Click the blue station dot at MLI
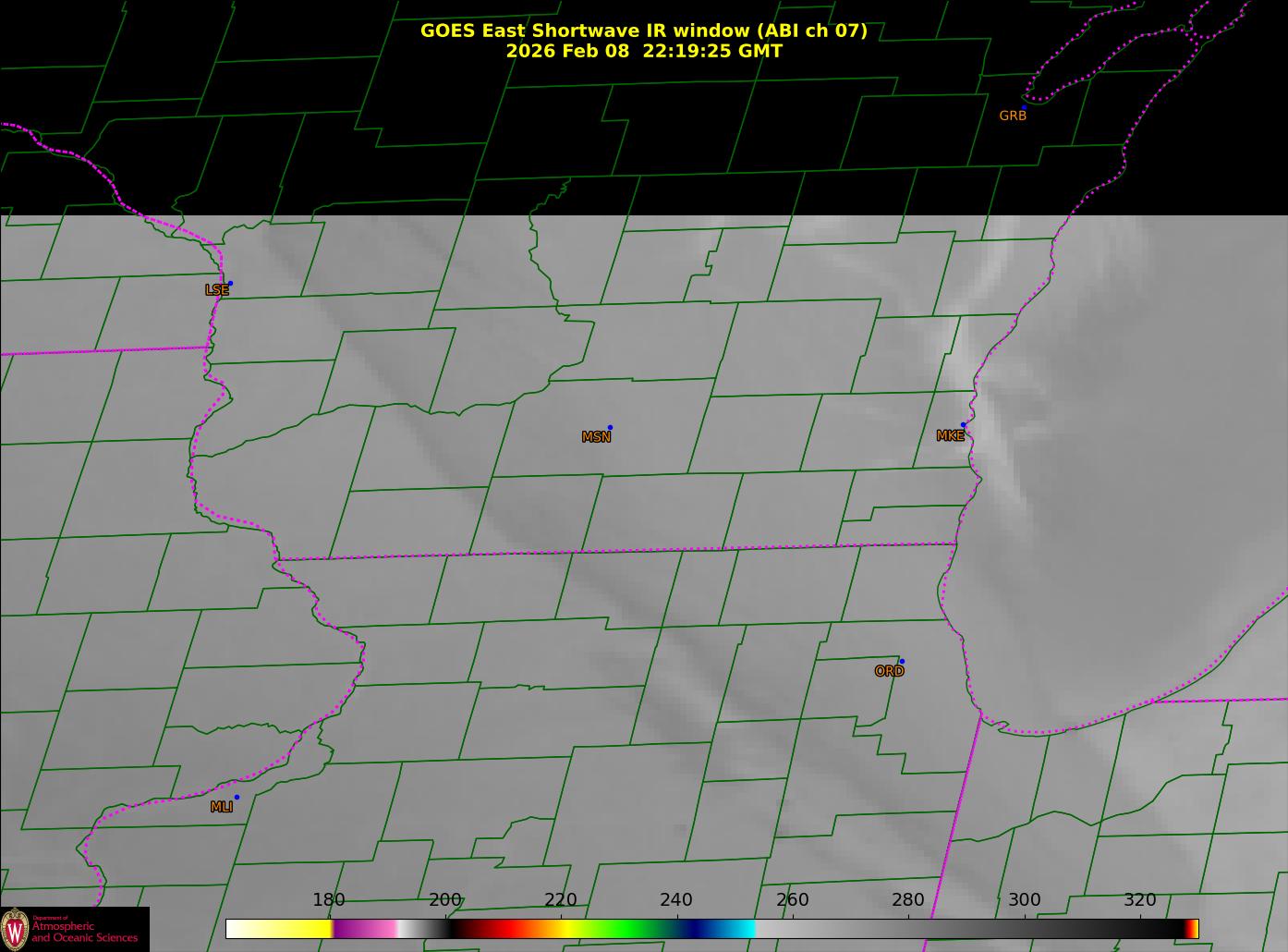The image size is (1288, 952). (x=237, y=797)
